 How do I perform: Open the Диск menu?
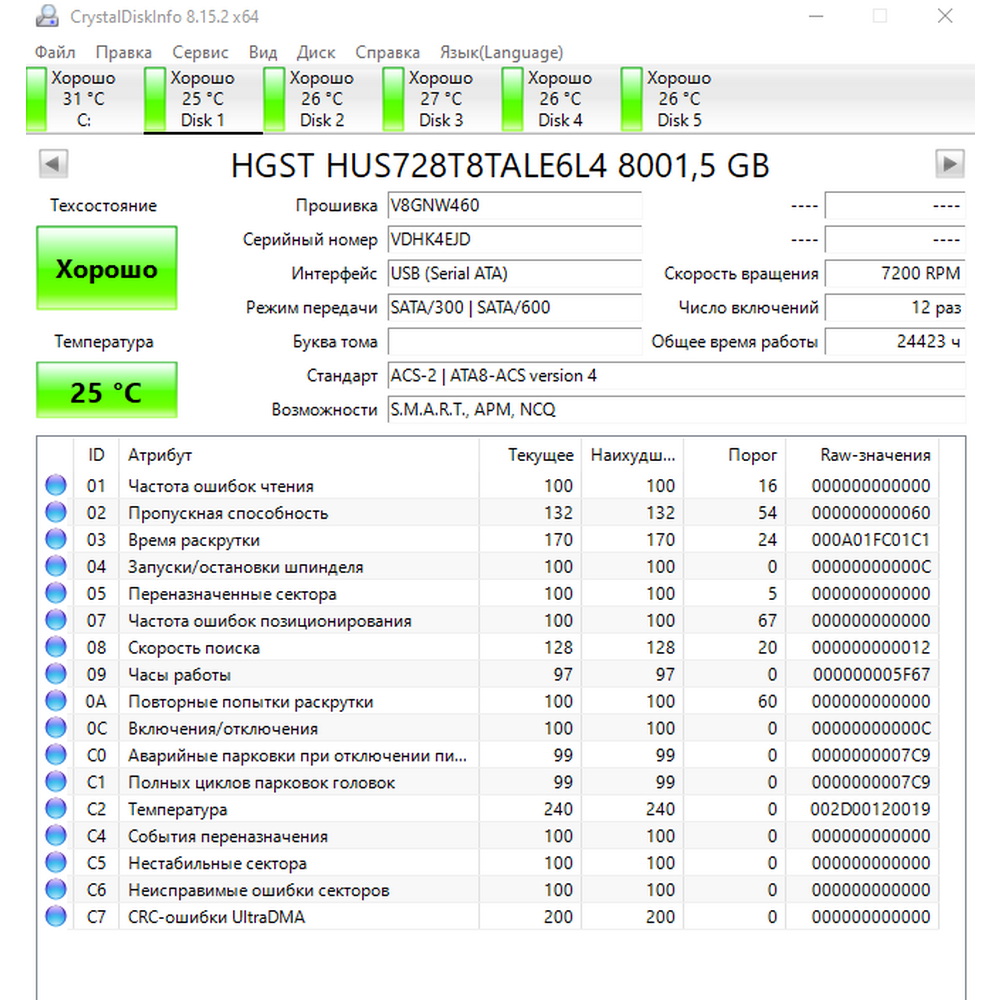pos(316,52)
